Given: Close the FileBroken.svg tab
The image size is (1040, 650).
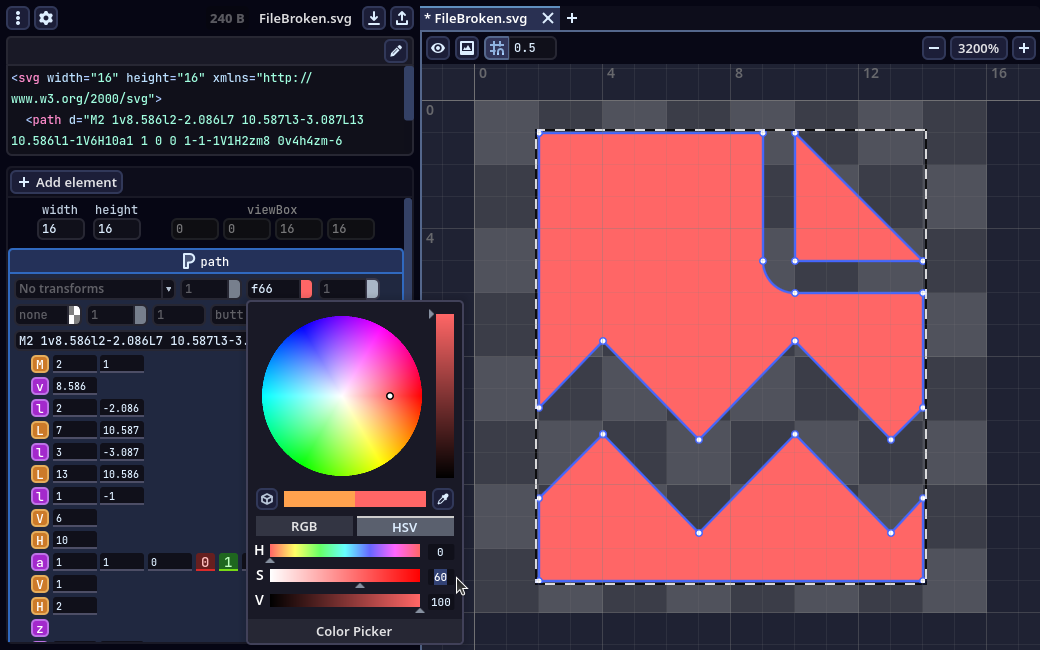Looking at the screenshot, I should point(548,18).
